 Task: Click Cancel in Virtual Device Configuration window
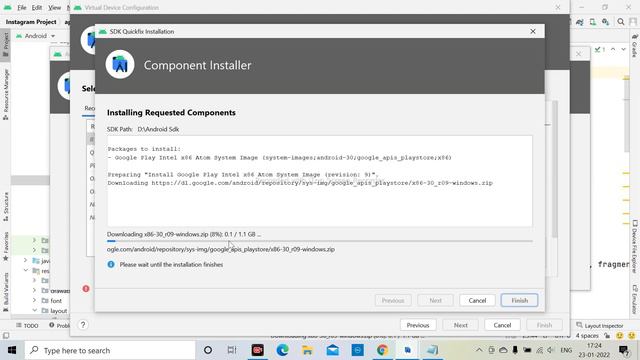coord(502,325)
